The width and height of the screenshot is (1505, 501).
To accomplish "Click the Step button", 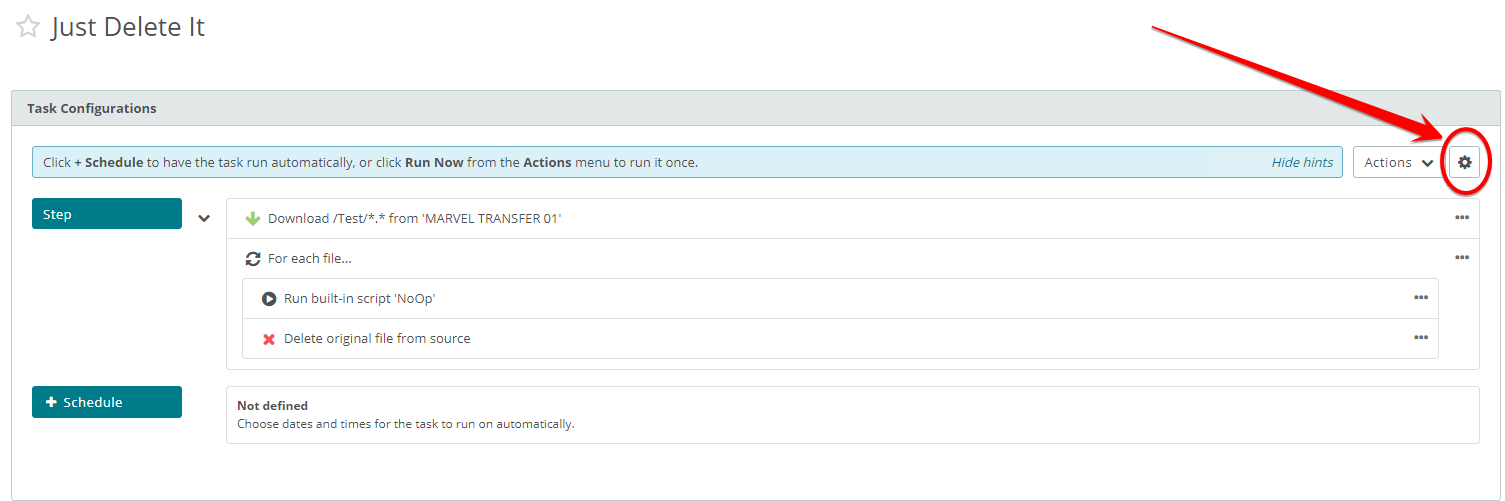I will 107,214.
